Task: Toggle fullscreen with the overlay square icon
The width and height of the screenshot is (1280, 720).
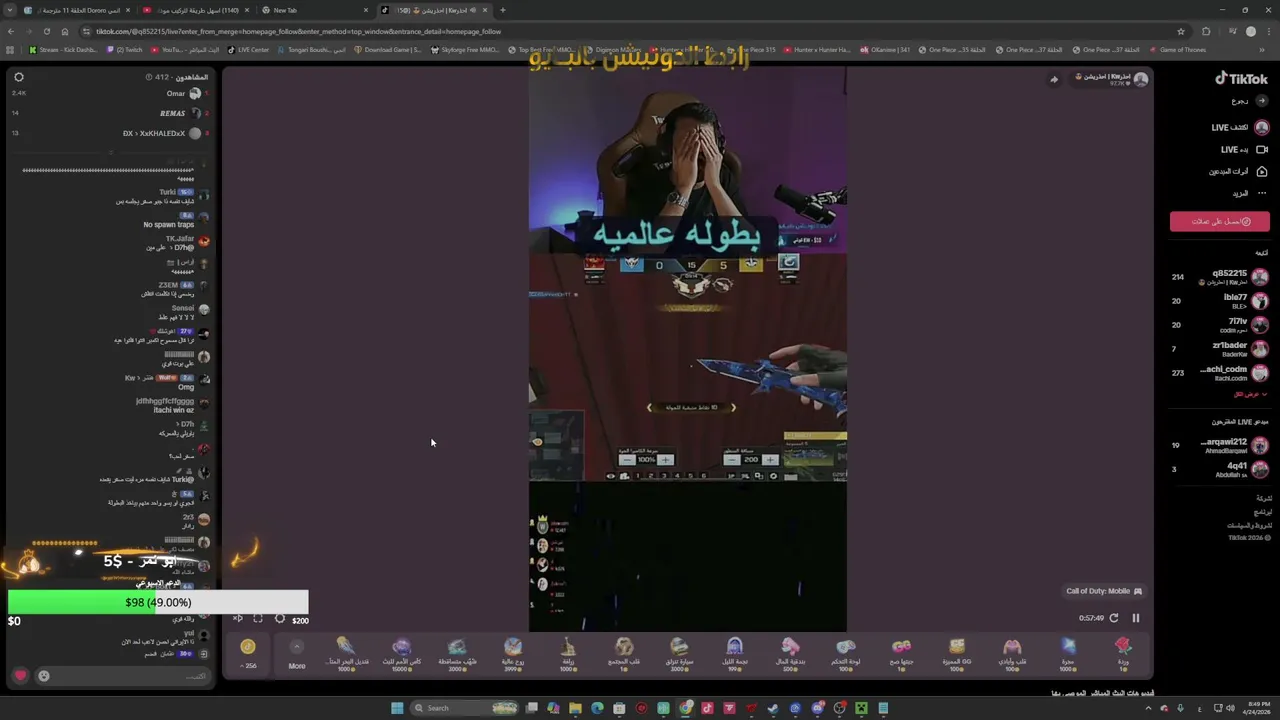Action: [x=258, y=619]
